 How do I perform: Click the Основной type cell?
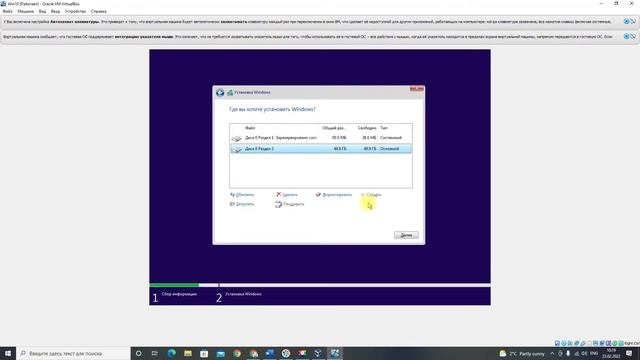(x=389, y=149)
